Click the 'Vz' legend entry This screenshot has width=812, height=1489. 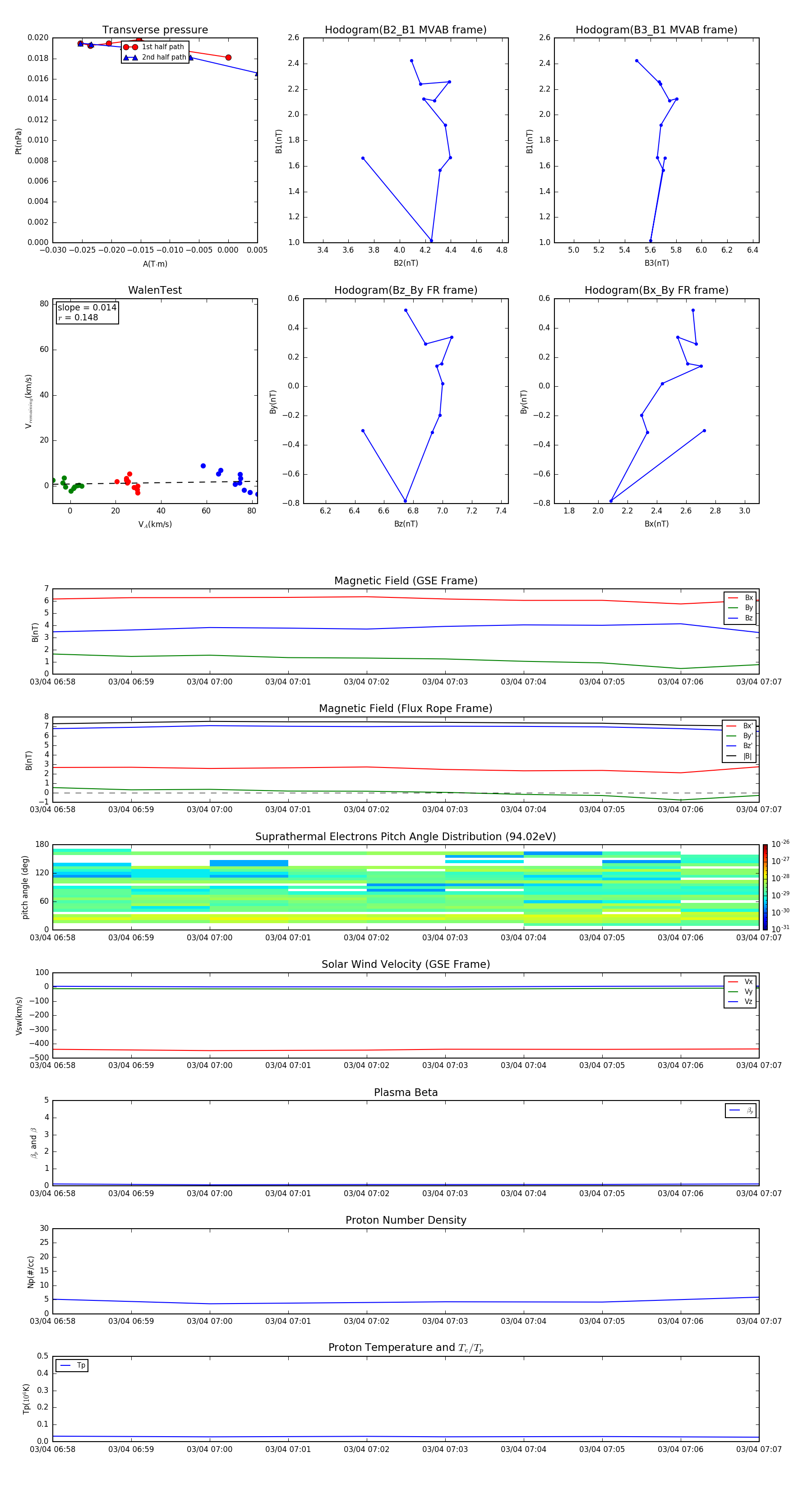[x=741, y=1002]
